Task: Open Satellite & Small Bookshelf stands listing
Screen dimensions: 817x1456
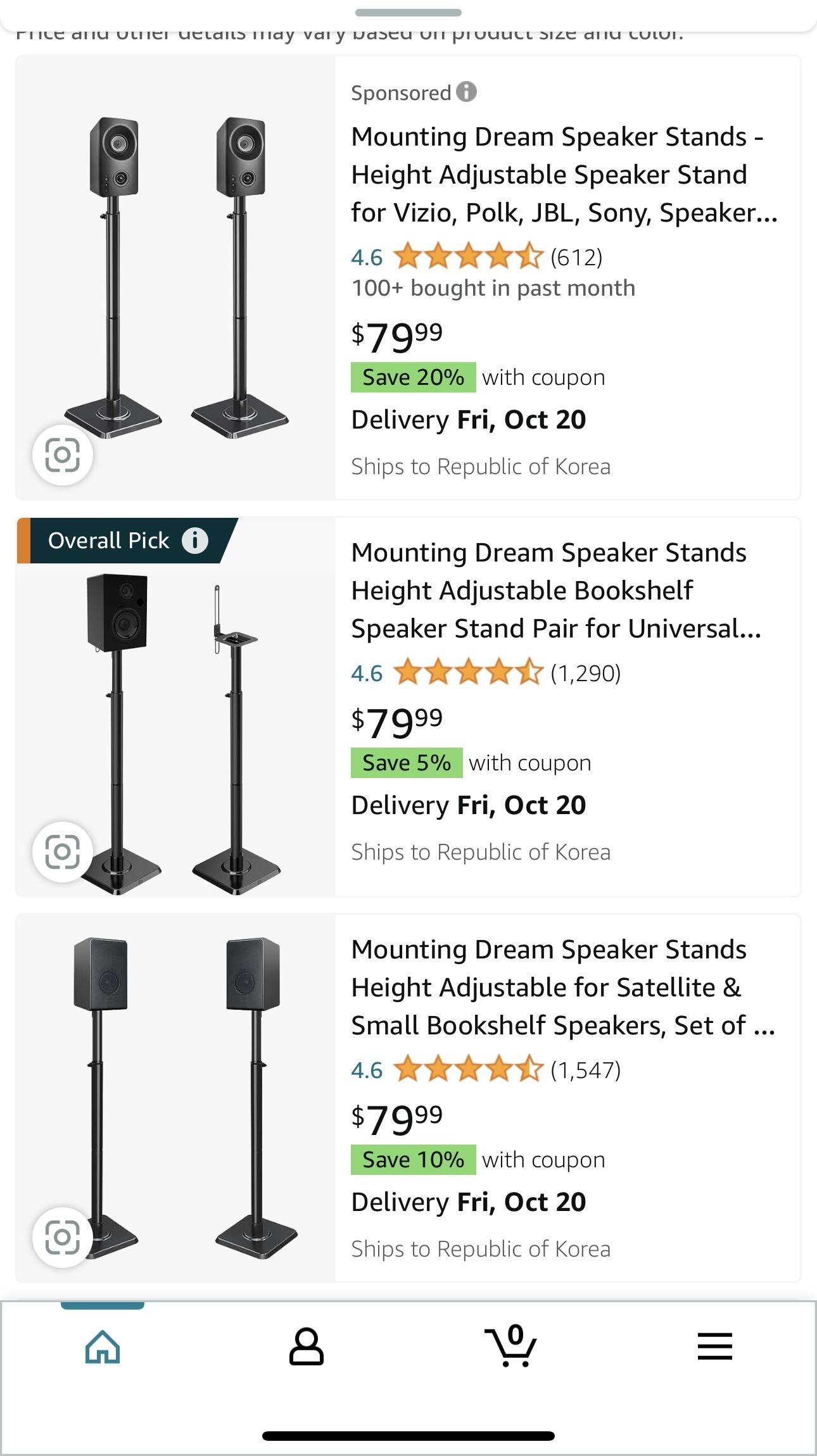Action: [562, 988]
